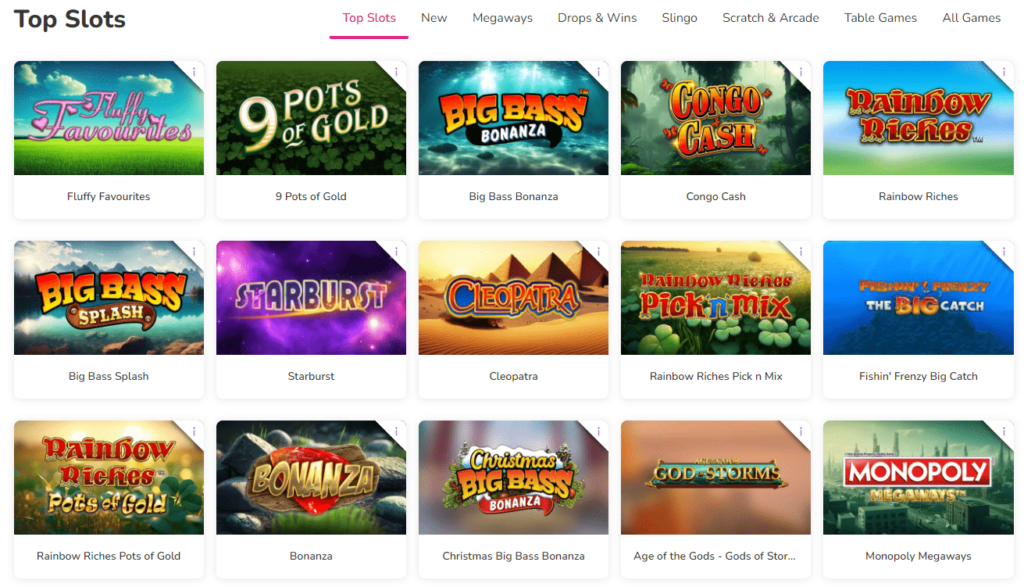Show info for Big Bass Bonanza tile

599,72
